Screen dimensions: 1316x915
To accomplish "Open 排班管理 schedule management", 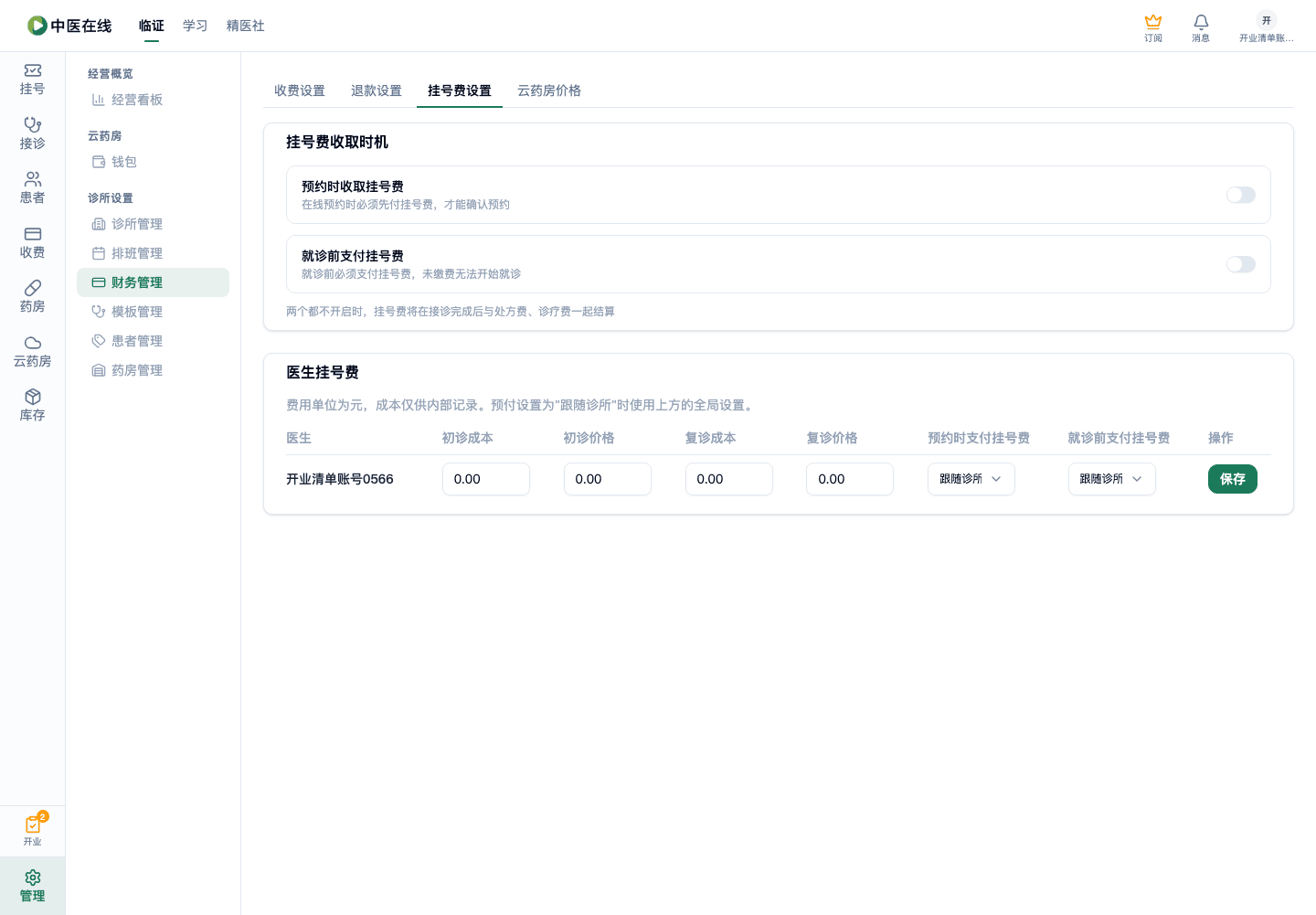I will (153, 253).
